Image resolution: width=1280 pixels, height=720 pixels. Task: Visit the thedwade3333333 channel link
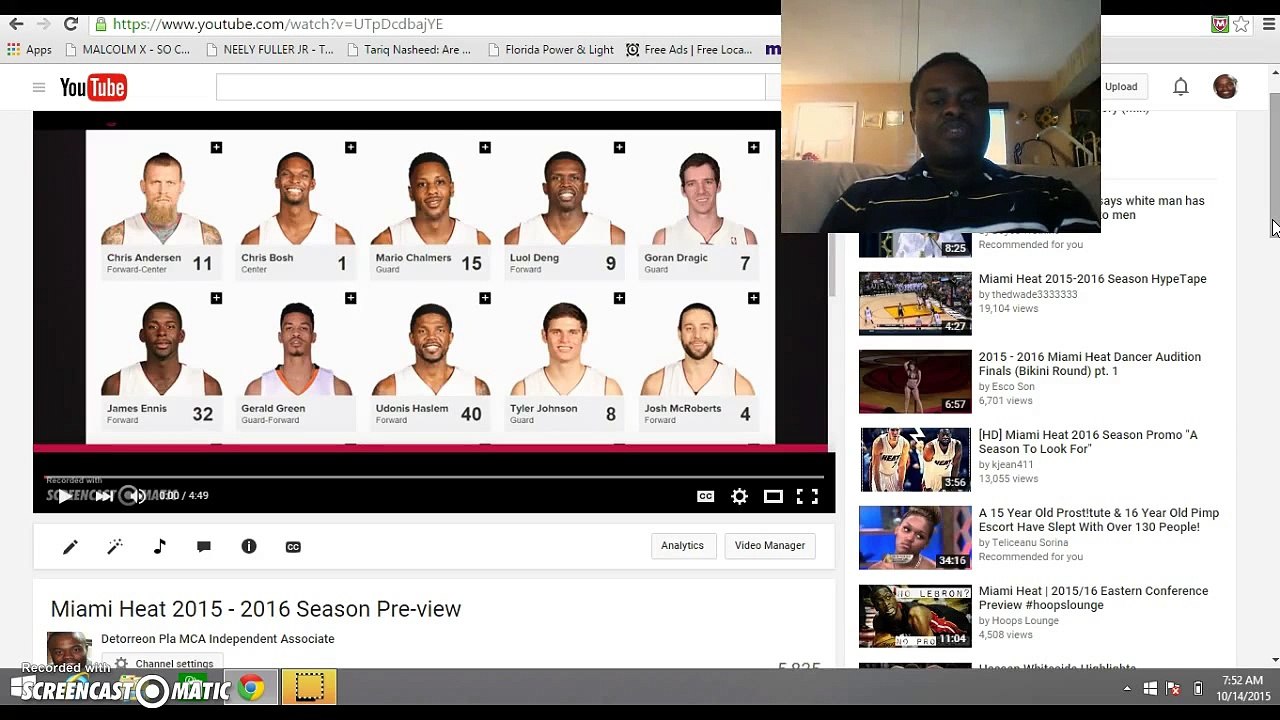[1034, 295]
